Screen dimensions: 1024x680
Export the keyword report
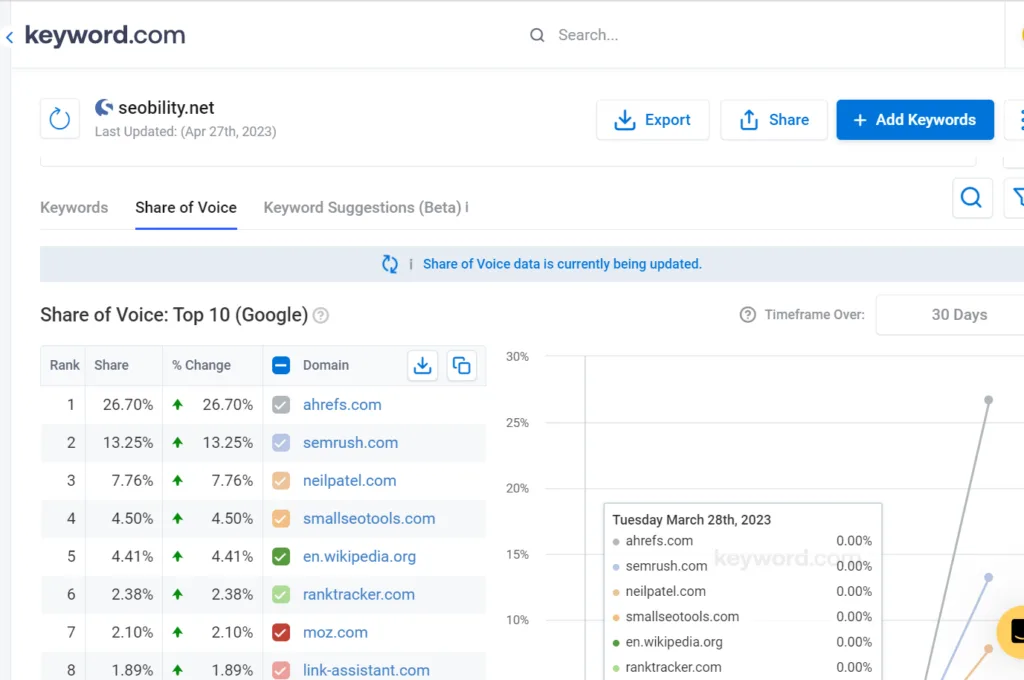point(653,119)
